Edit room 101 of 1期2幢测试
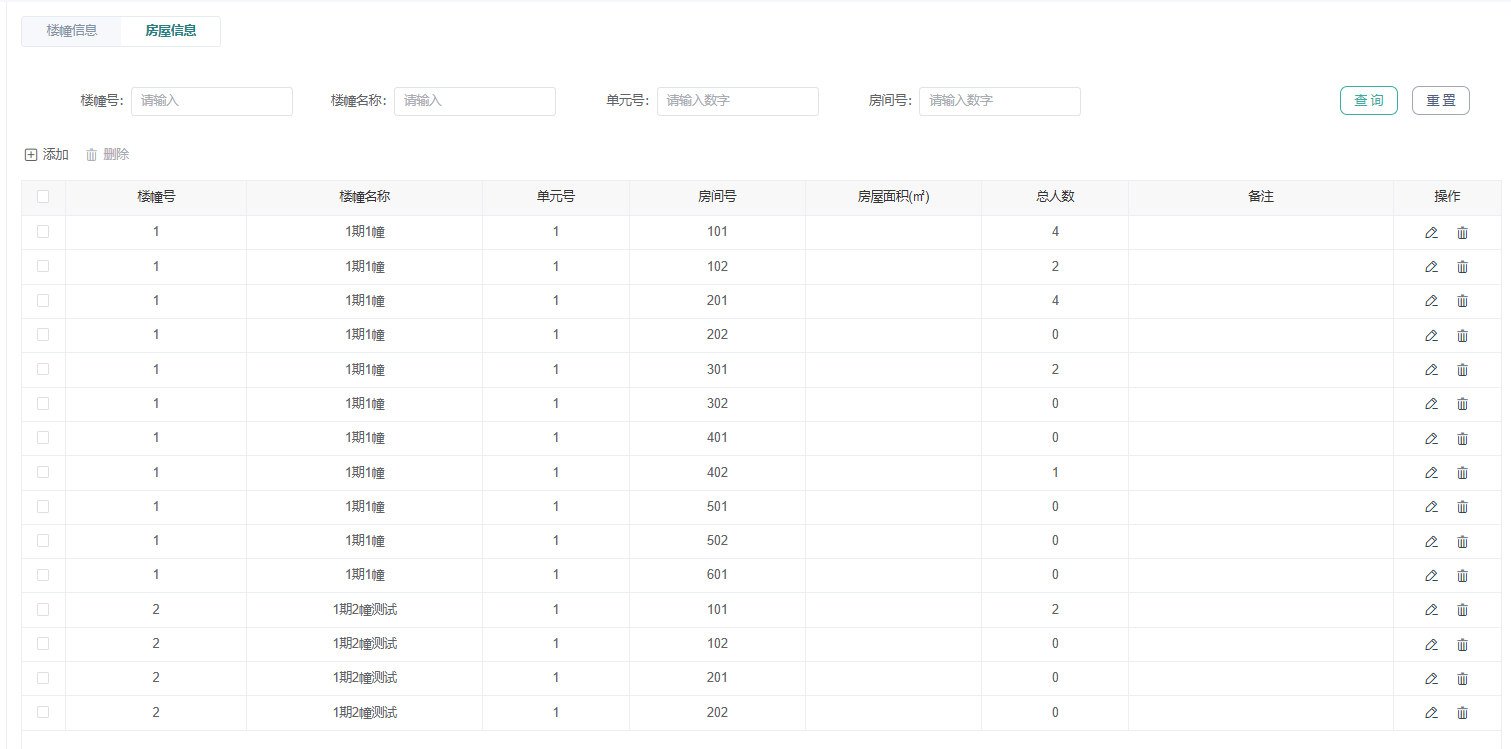 [1431, 610]
